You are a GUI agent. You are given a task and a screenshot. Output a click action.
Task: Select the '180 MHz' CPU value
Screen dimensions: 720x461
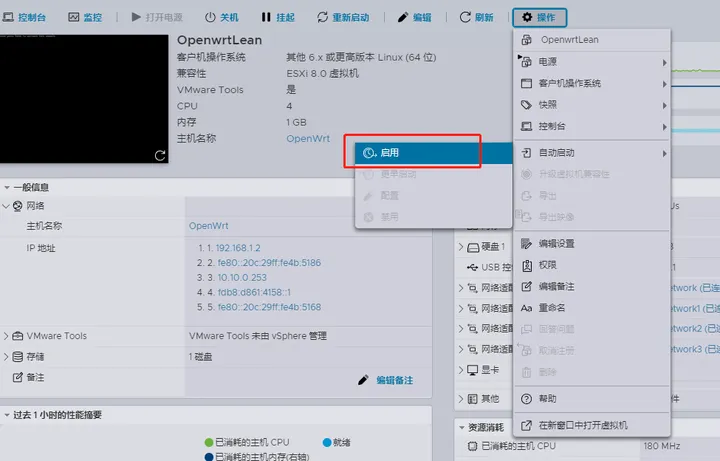662,446
